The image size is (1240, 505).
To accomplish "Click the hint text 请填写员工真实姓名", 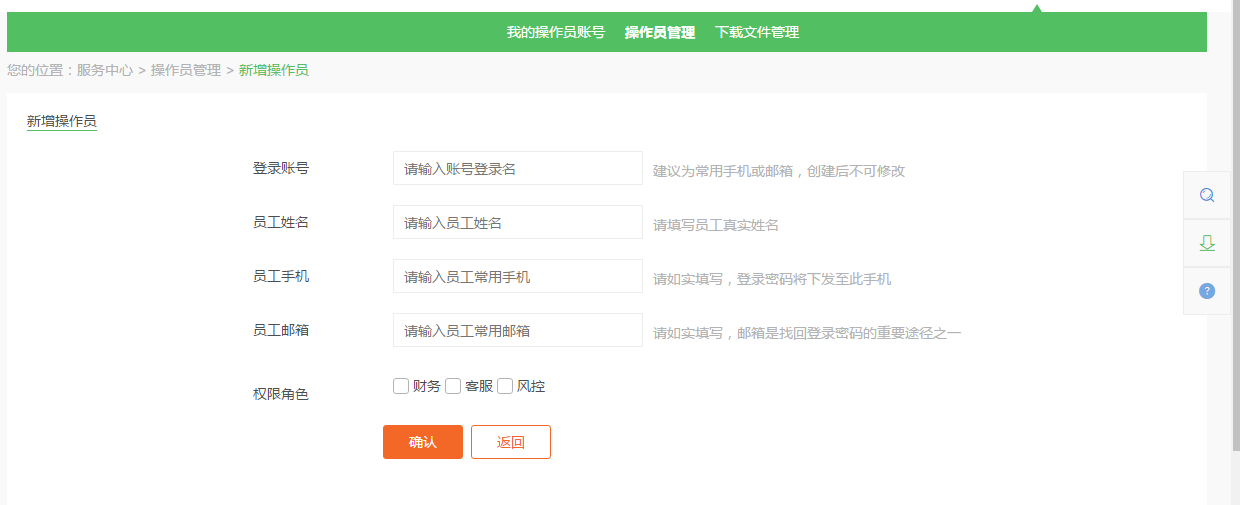I will [x=716, y=225].
